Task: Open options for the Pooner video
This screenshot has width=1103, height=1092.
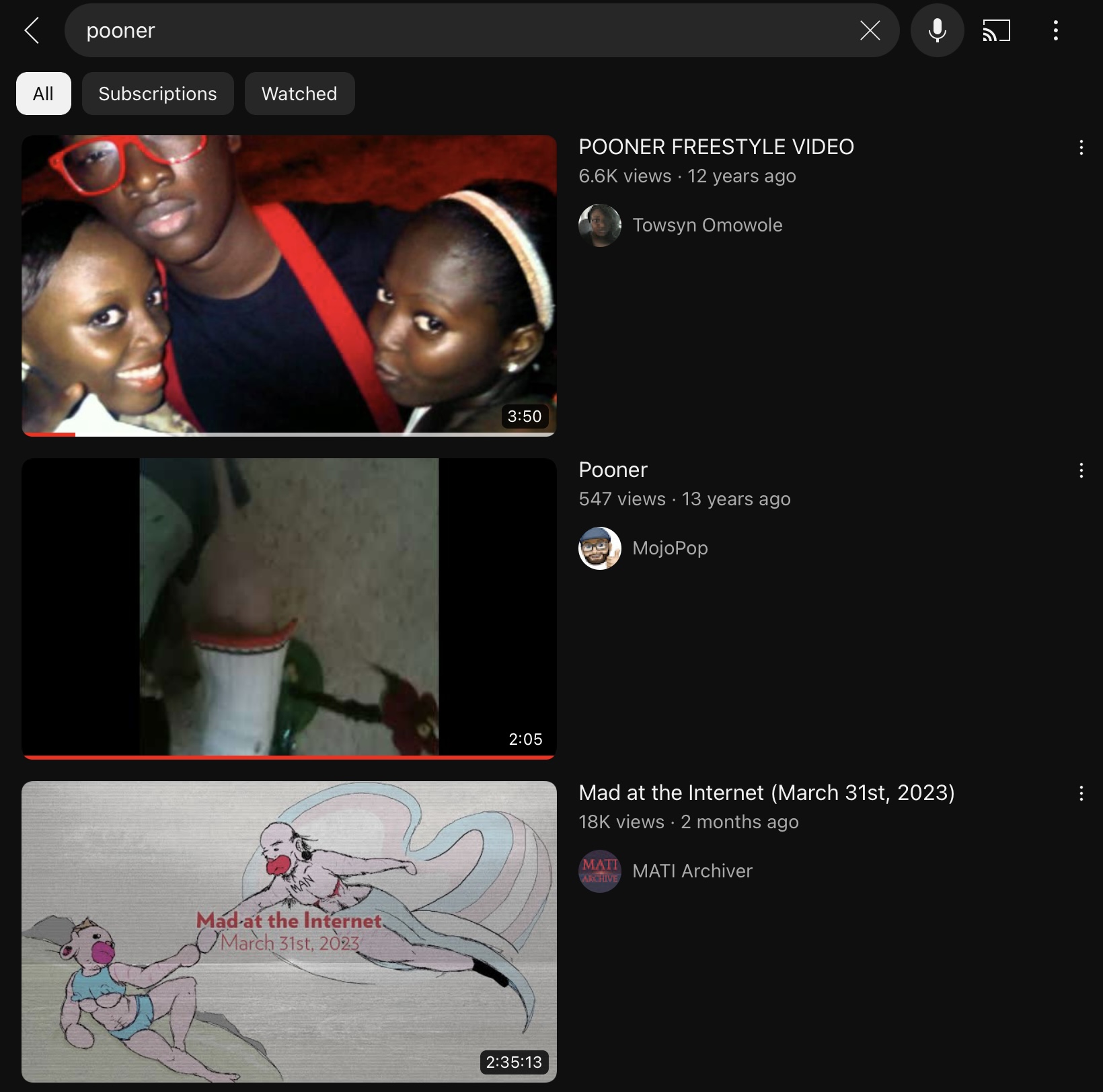Action: [x=1081, y=470]
